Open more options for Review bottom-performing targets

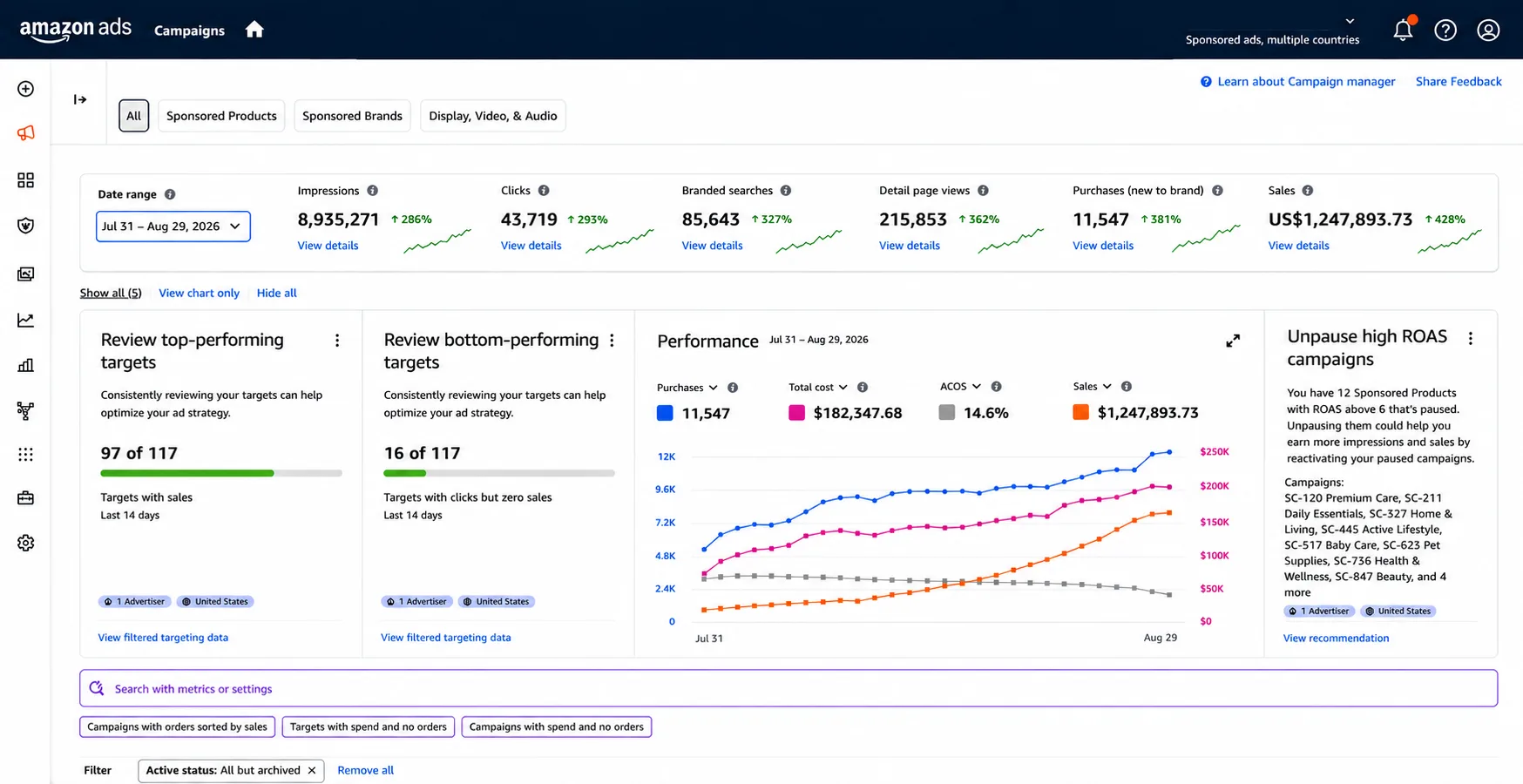click(612, 341)
